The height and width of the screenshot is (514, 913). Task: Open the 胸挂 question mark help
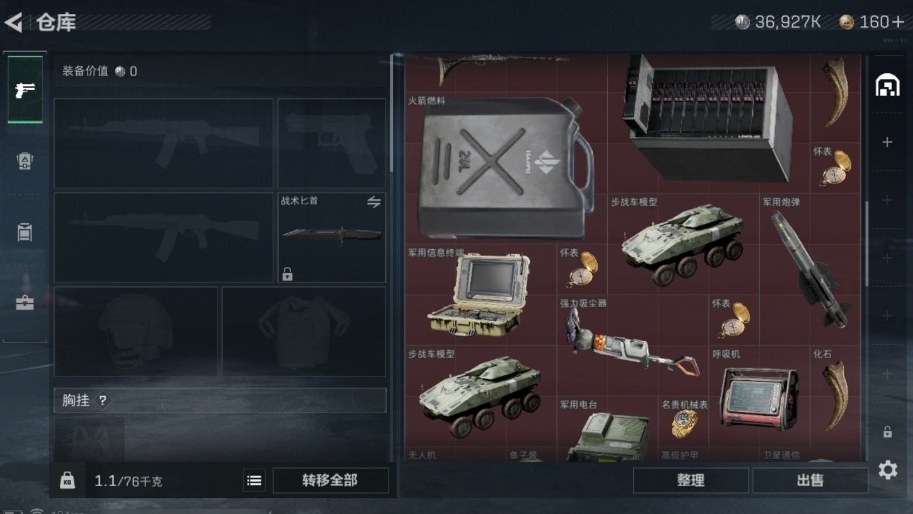102,400
